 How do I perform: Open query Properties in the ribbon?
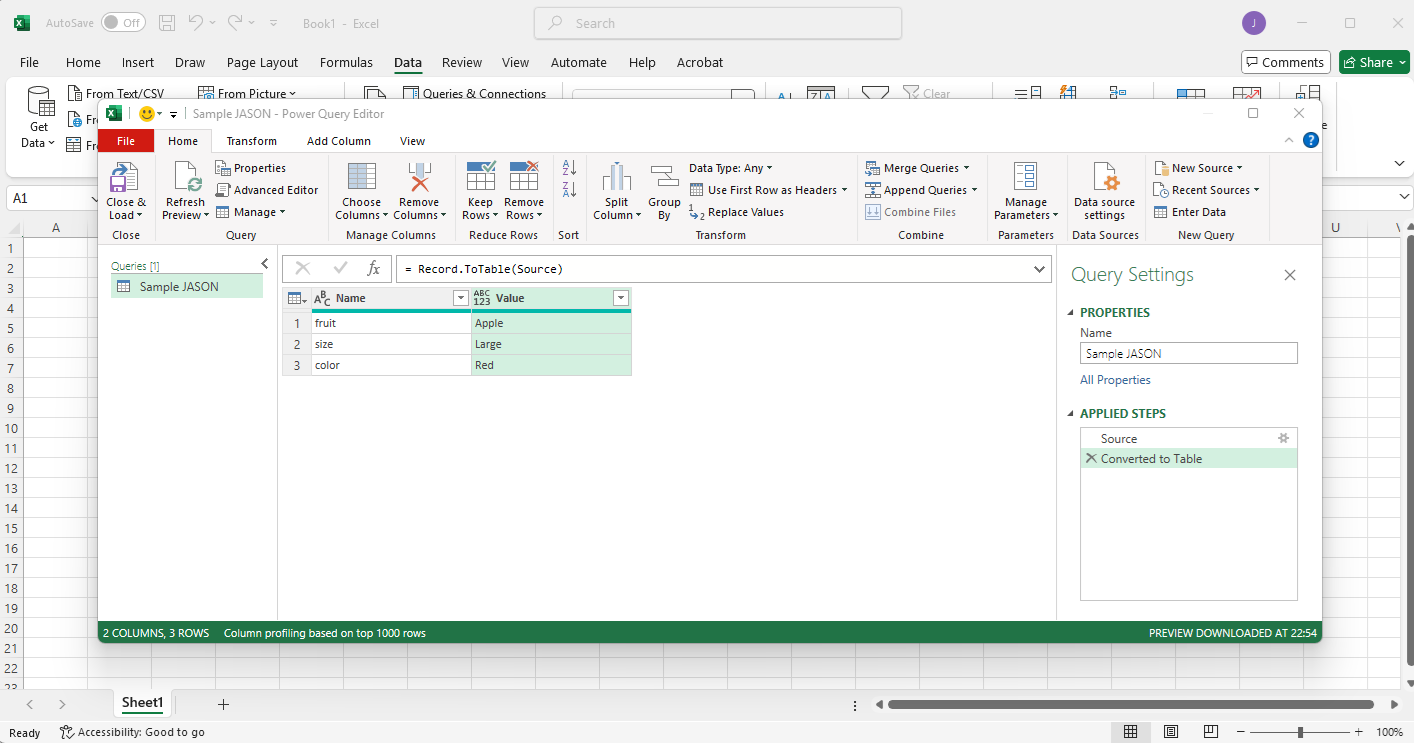tap(251, 168)
